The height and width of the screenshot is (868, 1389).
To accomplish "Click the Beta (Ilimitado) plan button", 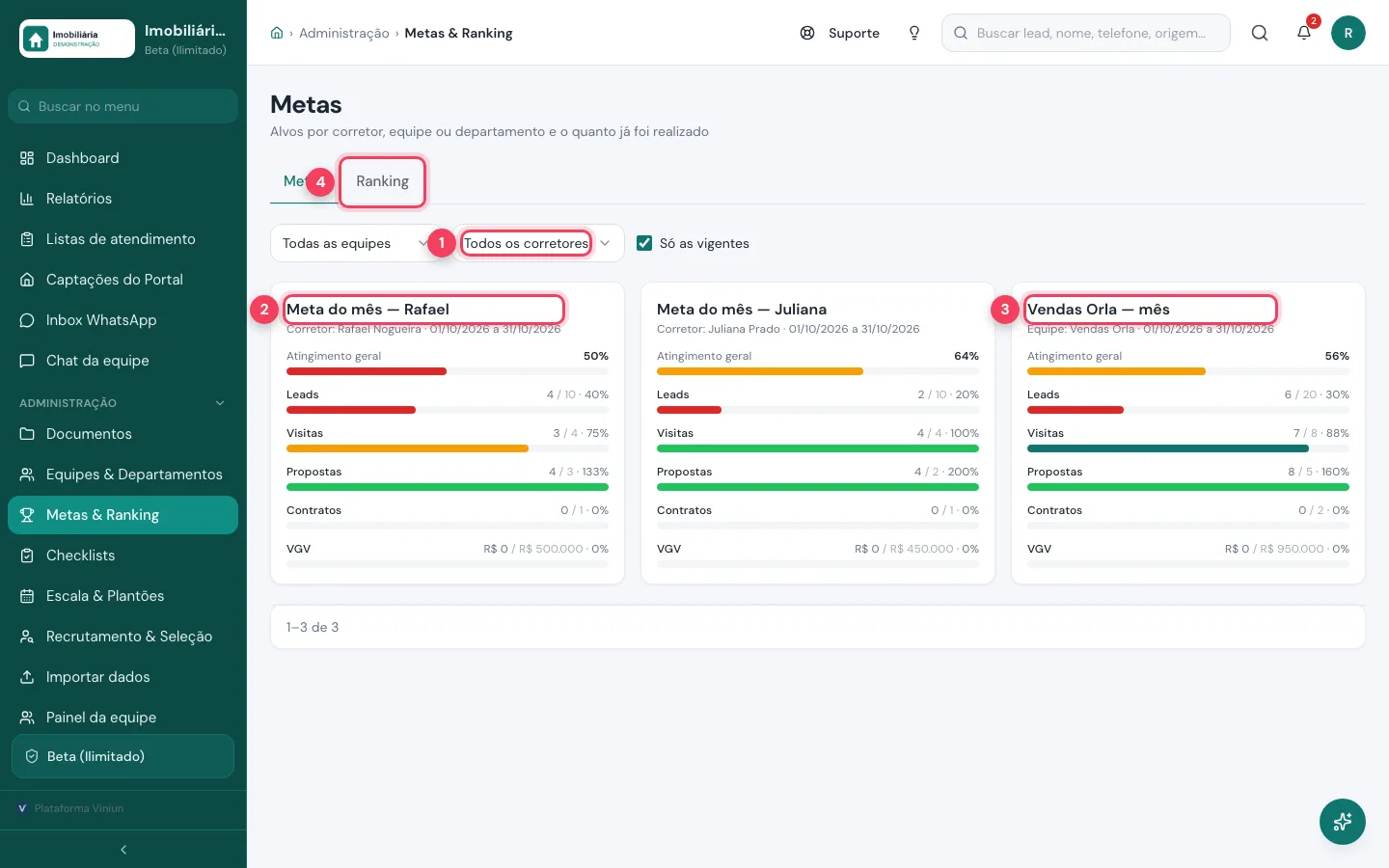I will pos(123,756).
